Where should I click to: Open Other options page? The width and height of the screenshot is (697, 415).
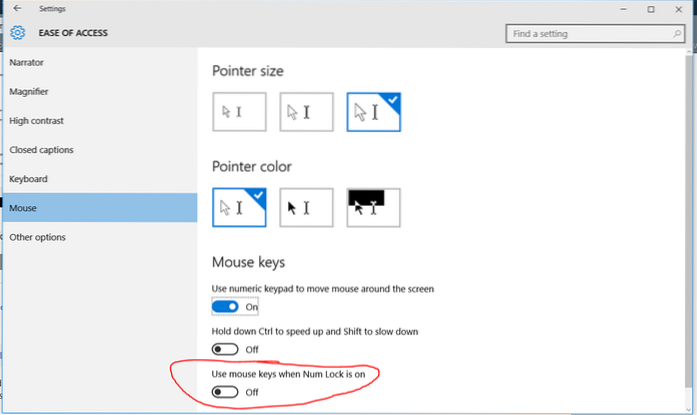37,237
